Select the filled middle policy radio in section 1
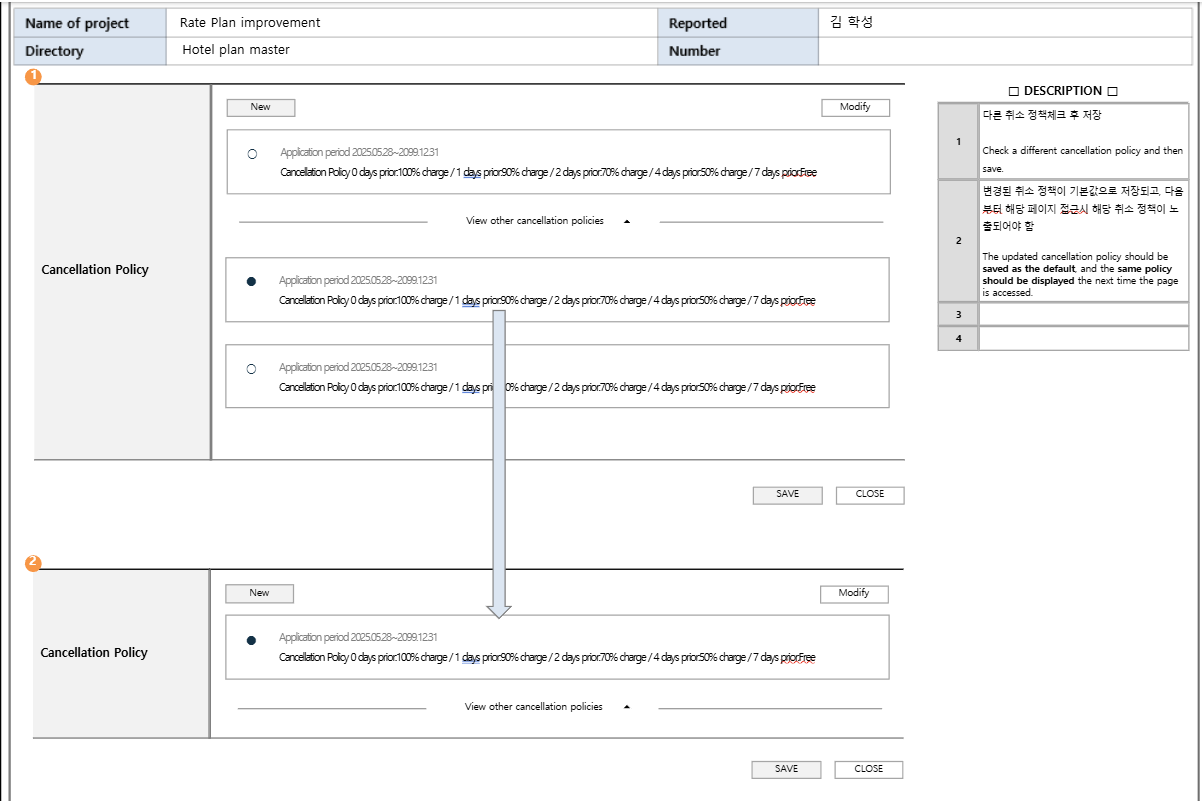Viewport: 1202px width, 801px height. (x=251, y=282)
